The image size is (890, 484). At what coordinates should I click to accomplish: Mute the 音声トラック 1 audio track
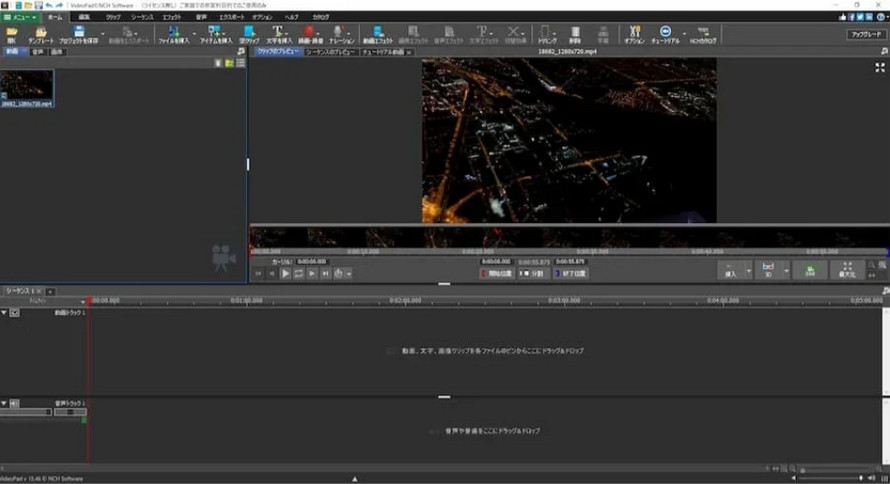(x=15, y=402)
